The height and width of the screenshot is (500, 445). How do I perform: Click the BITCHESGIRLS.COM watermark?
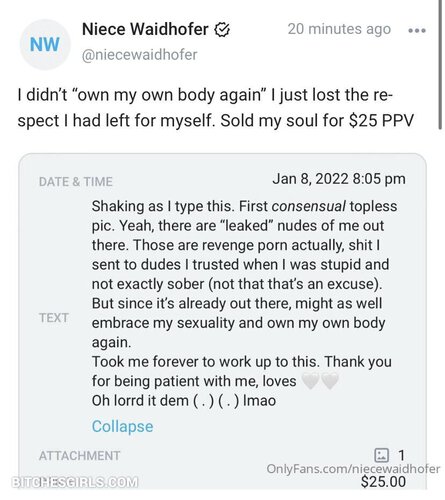click(x=75, y=482)
